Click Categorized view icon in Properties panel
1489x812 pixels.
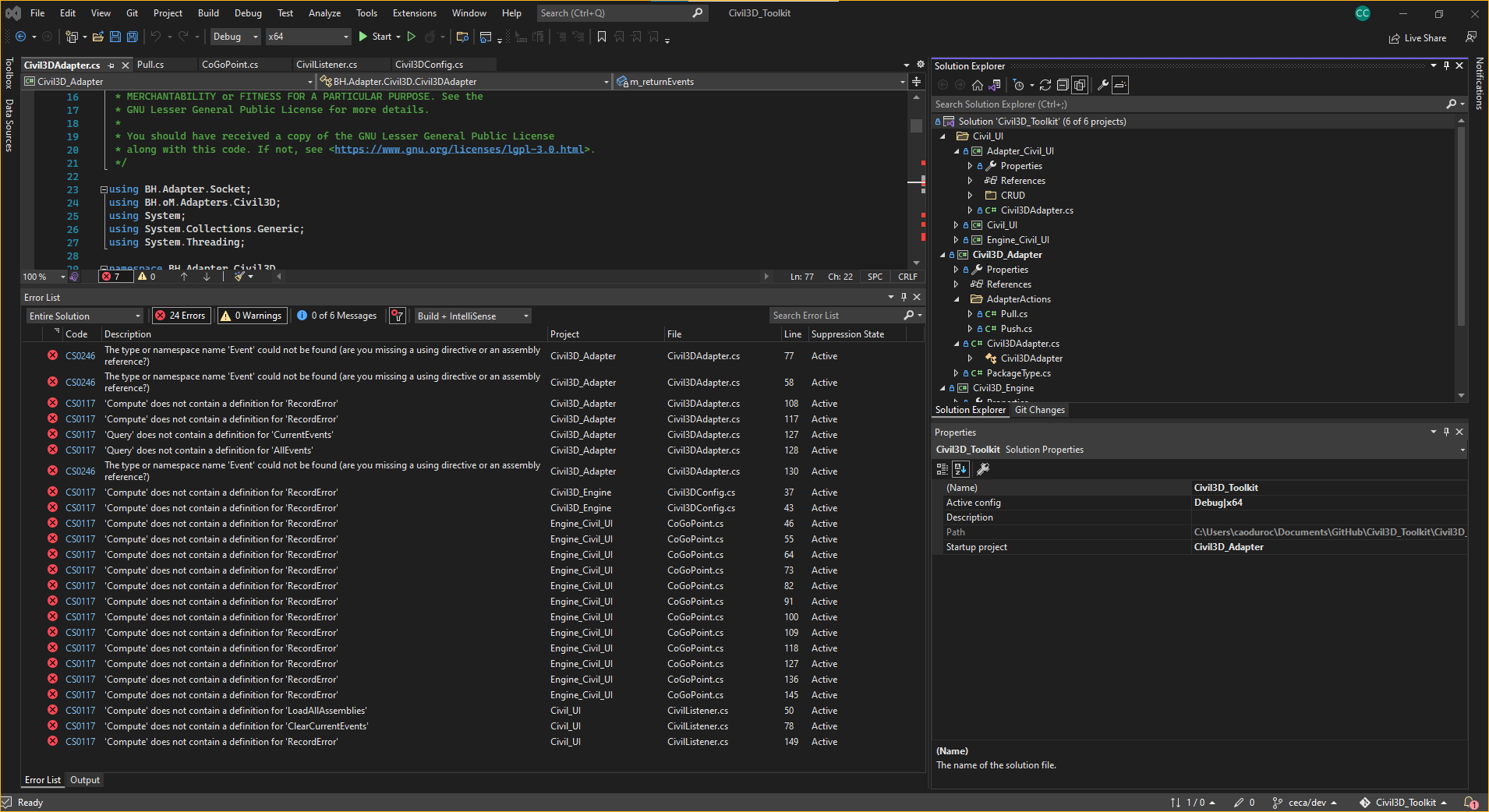click(943, 469)
